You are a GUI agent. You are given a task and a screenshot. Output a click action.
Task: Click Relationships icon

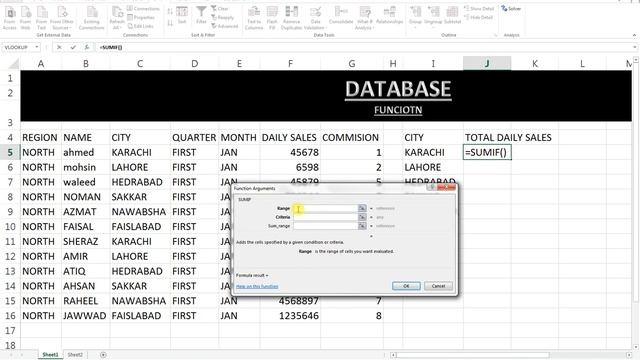(389, 16)
